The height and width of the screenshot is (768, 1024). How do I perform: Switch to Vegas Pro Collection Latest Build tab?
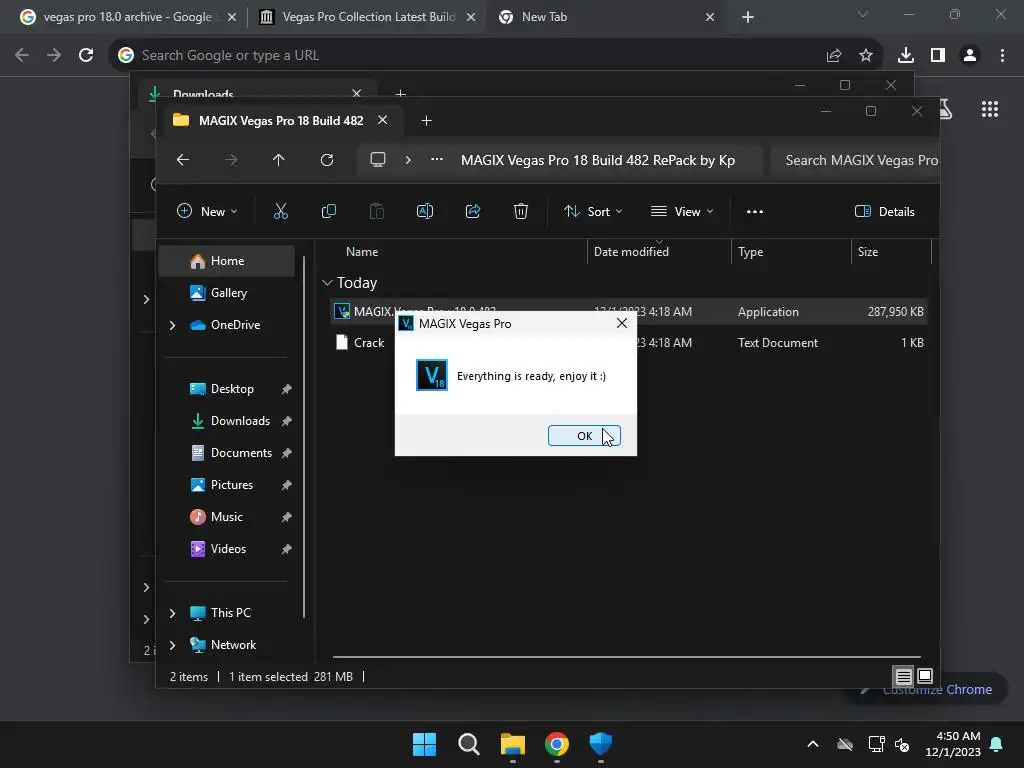[368, 17]
